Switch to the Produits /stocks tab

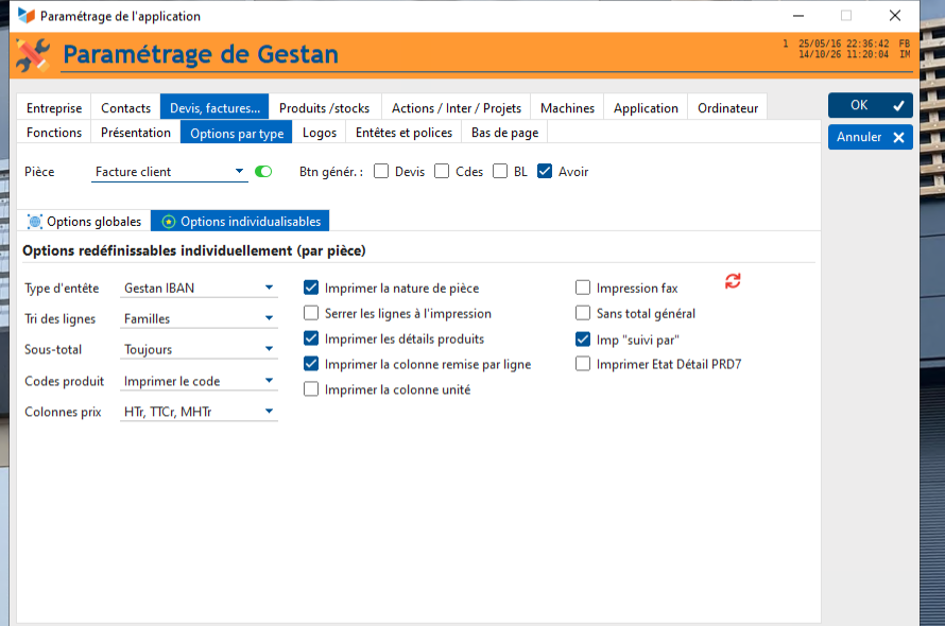pos(324,108)
